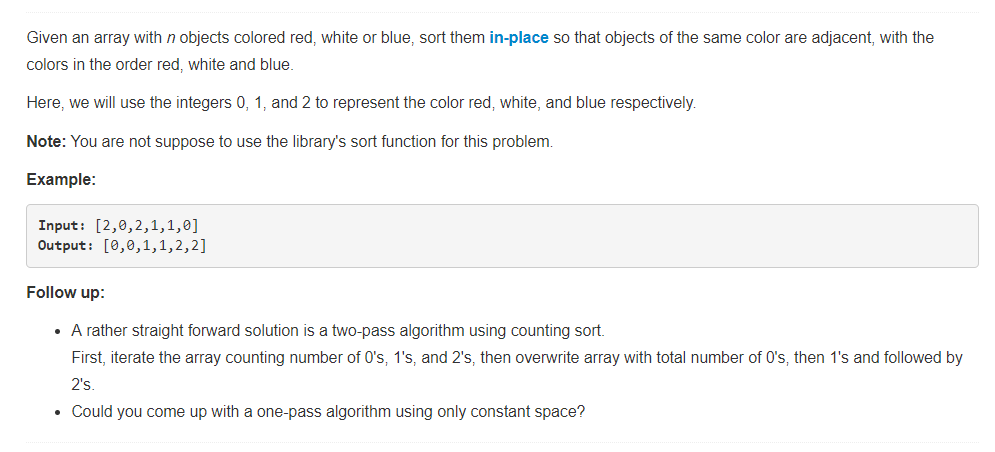Image resolution: width=995 pixels, height=452 pixels.
Task: Click bullet about one-pass algorithm question
Action: pyautogui.click(x=328, y=411)
